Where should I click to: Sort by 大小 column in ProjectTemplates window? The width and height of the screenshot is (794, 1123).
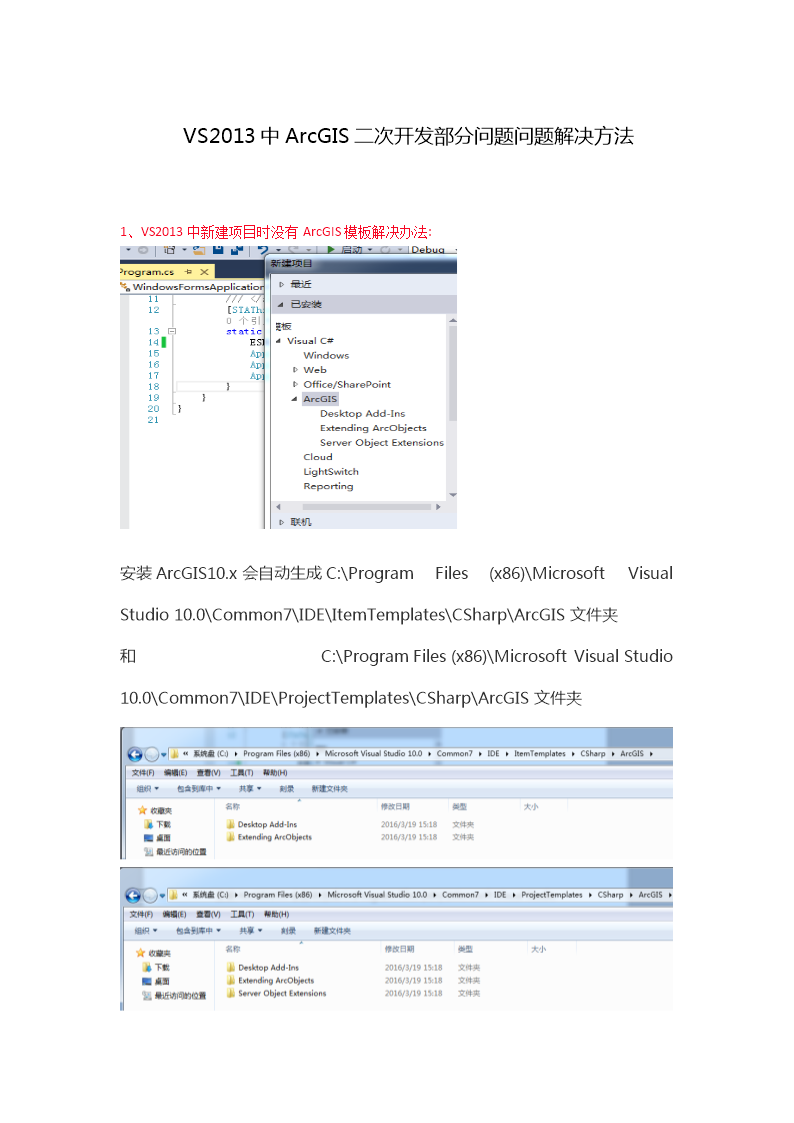point(538,949)
